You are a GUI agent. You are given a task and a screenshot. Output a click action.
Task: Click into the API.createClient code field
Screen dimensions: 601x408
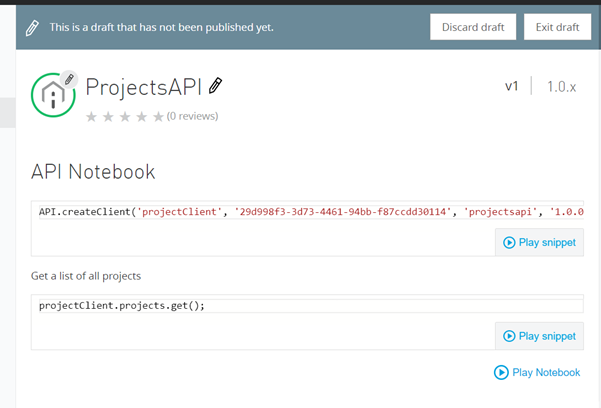tap(300, 212)
